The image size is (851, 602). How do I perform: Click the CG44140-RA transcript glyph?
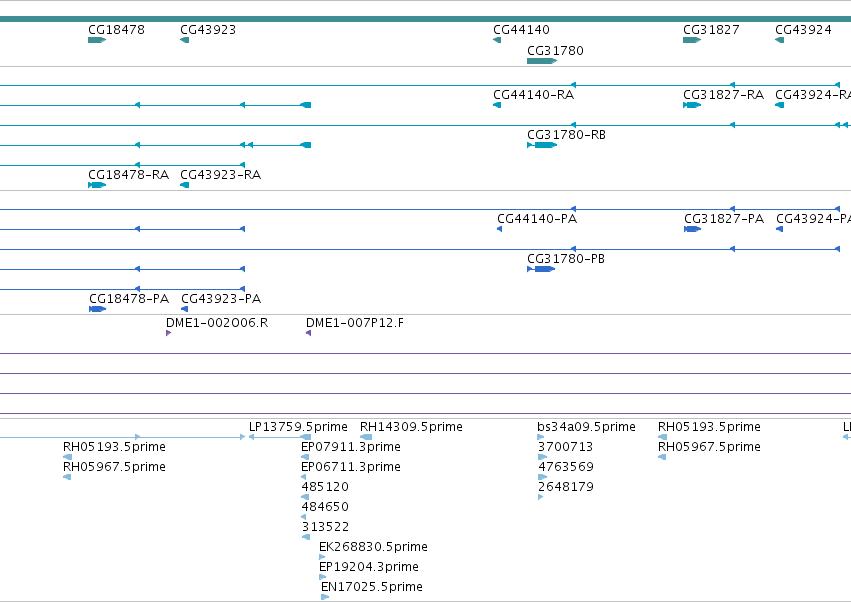coord(497,105)
